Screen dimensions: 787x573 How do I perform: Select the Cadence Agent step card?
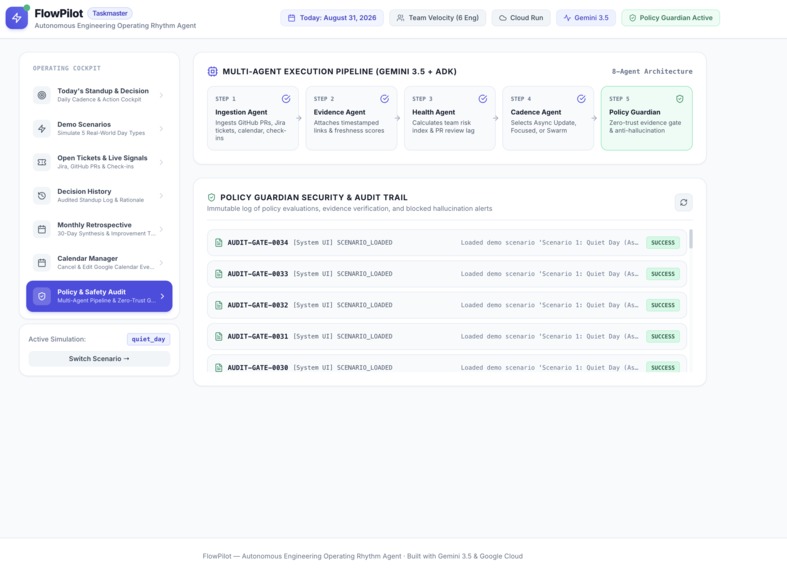coord(548,118)
